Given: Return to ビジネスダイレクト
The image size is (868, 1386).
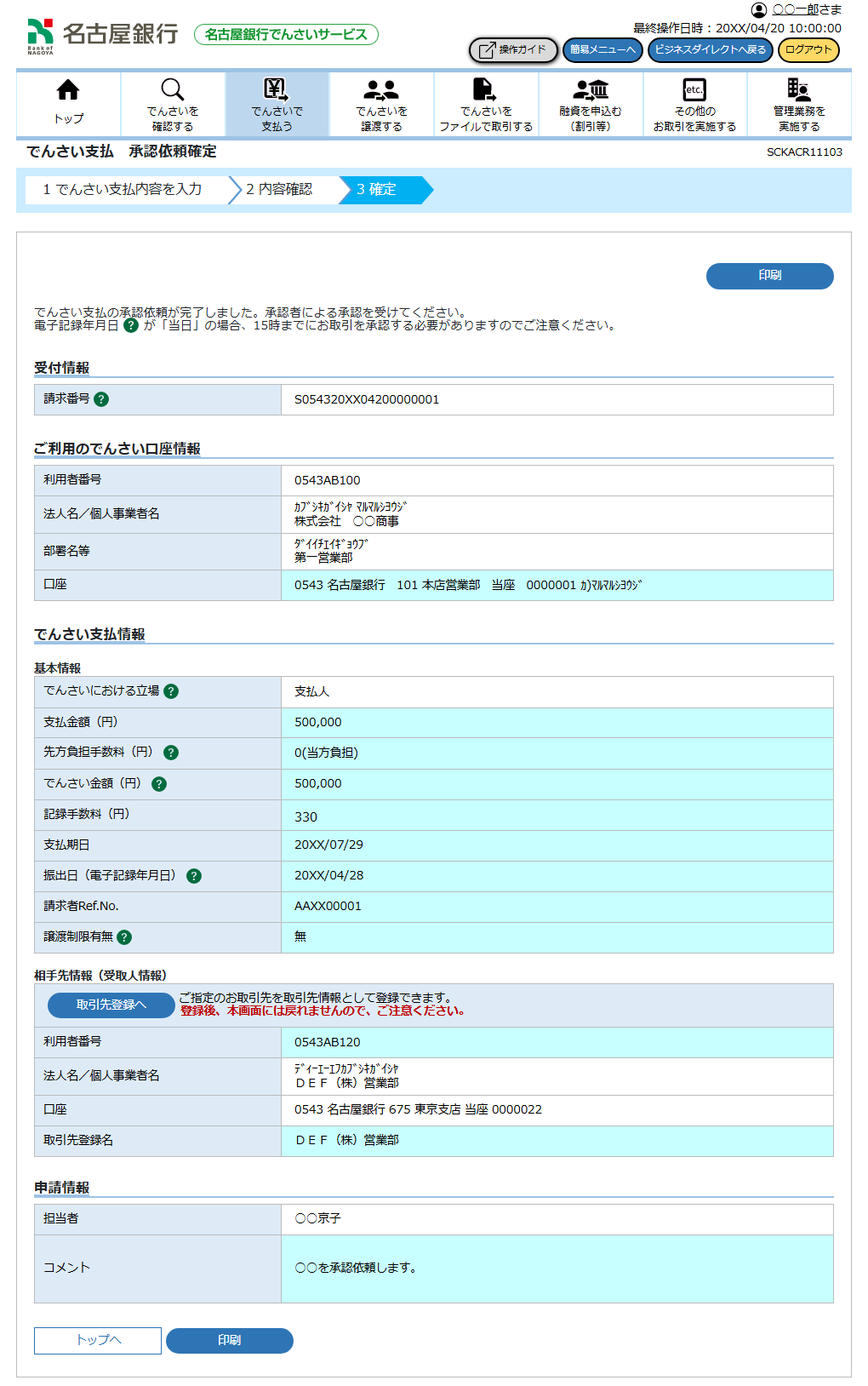Looking at the screenshot, I should pyautogui.click(x=711, y=50).
